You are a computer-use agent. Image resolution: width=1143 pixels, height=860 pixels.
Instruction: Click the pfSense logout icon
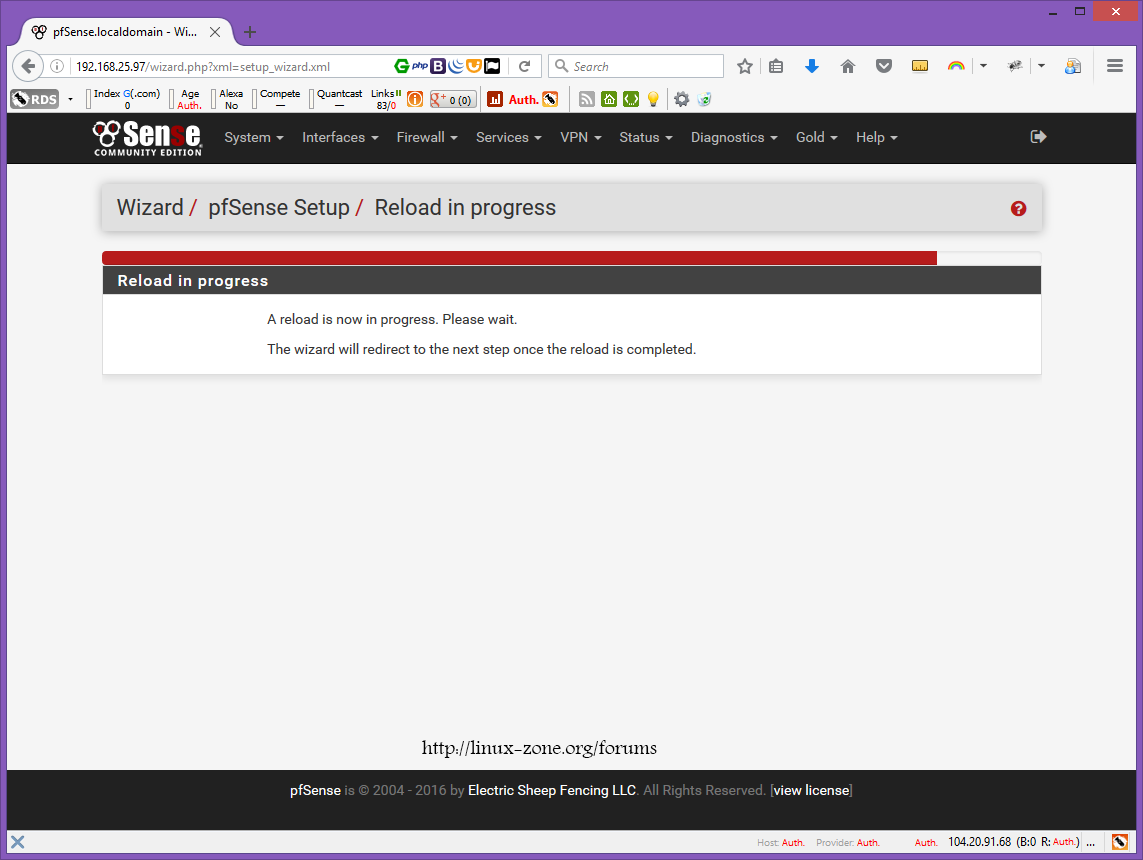1038,137
